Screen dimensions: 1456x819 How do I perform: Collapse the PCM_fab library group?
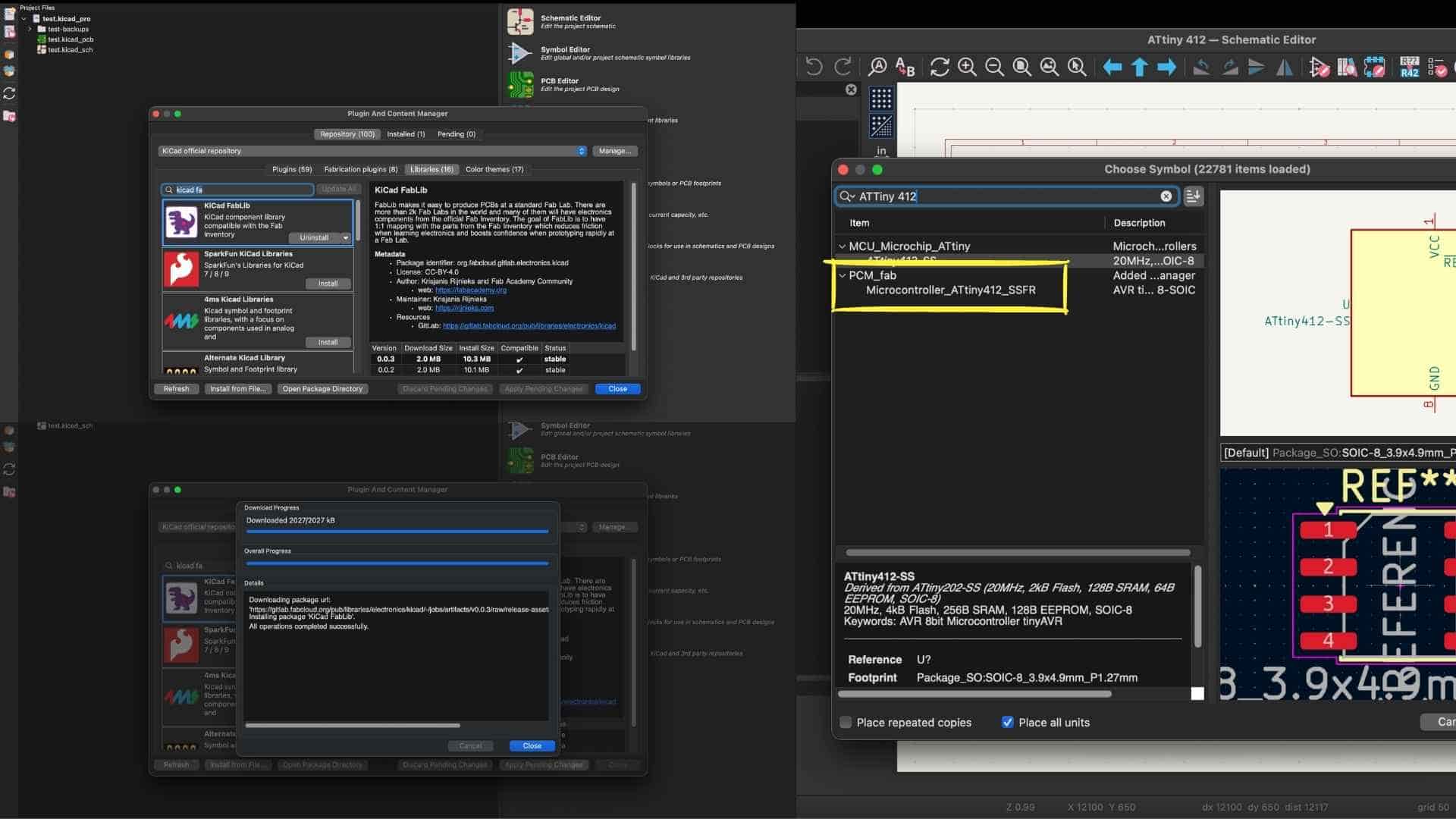coord(842,275)
